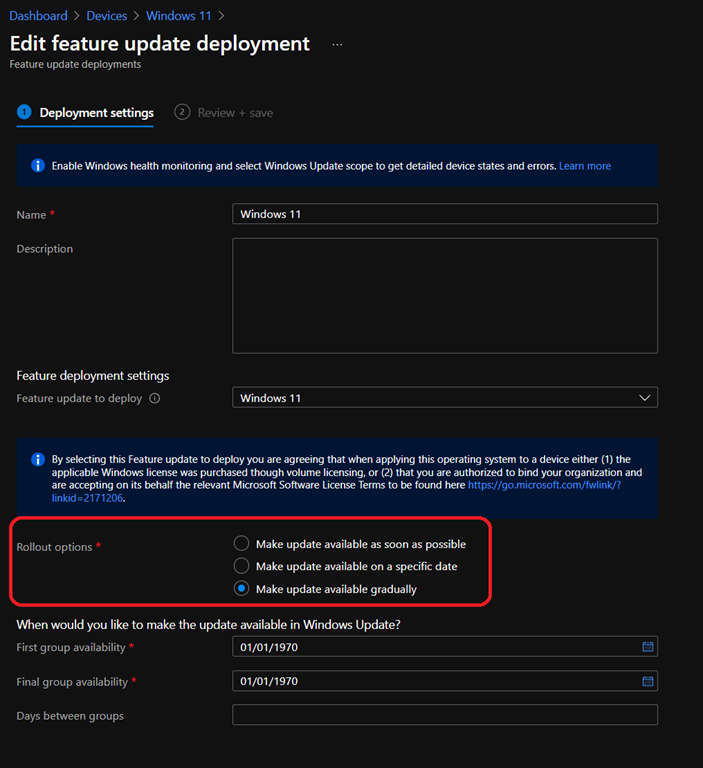Screen dimensions: 703x768
Task: Go to the Review + save step
Action: (234, 113)
